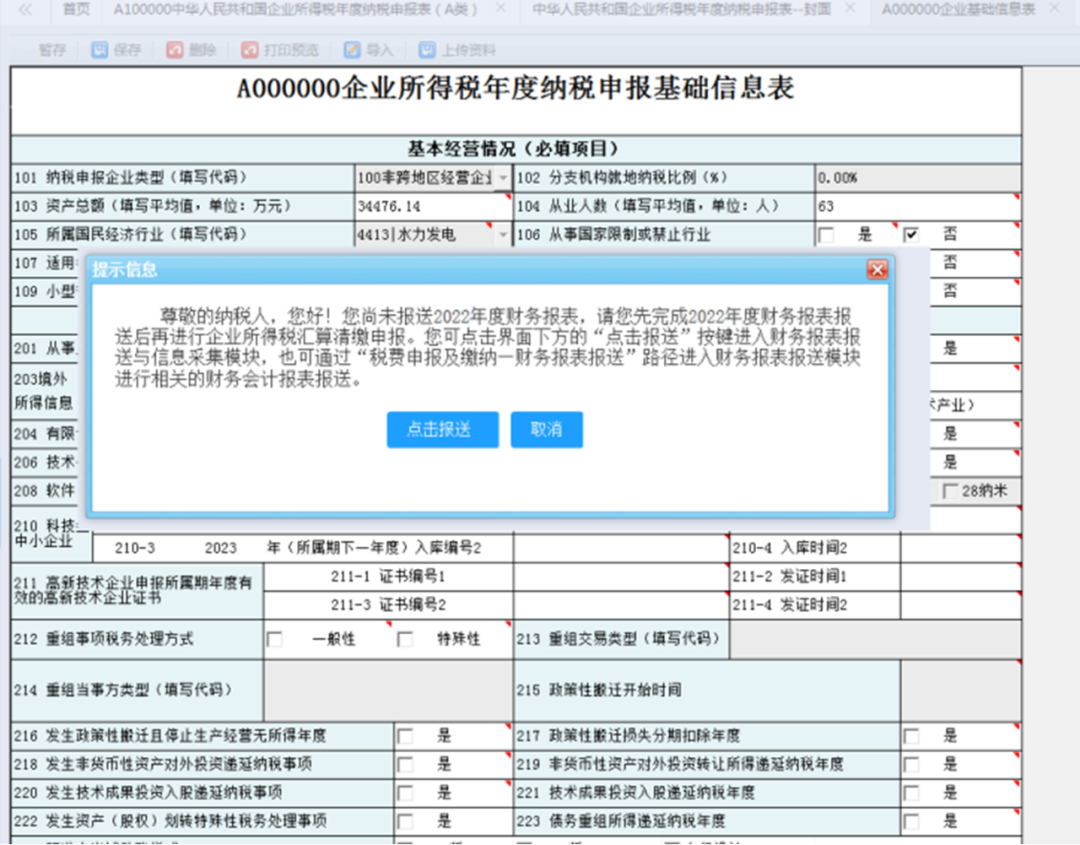Expand the 105 所属国民经济行业 dropdown
The image size is (1080, 845).
503,235
